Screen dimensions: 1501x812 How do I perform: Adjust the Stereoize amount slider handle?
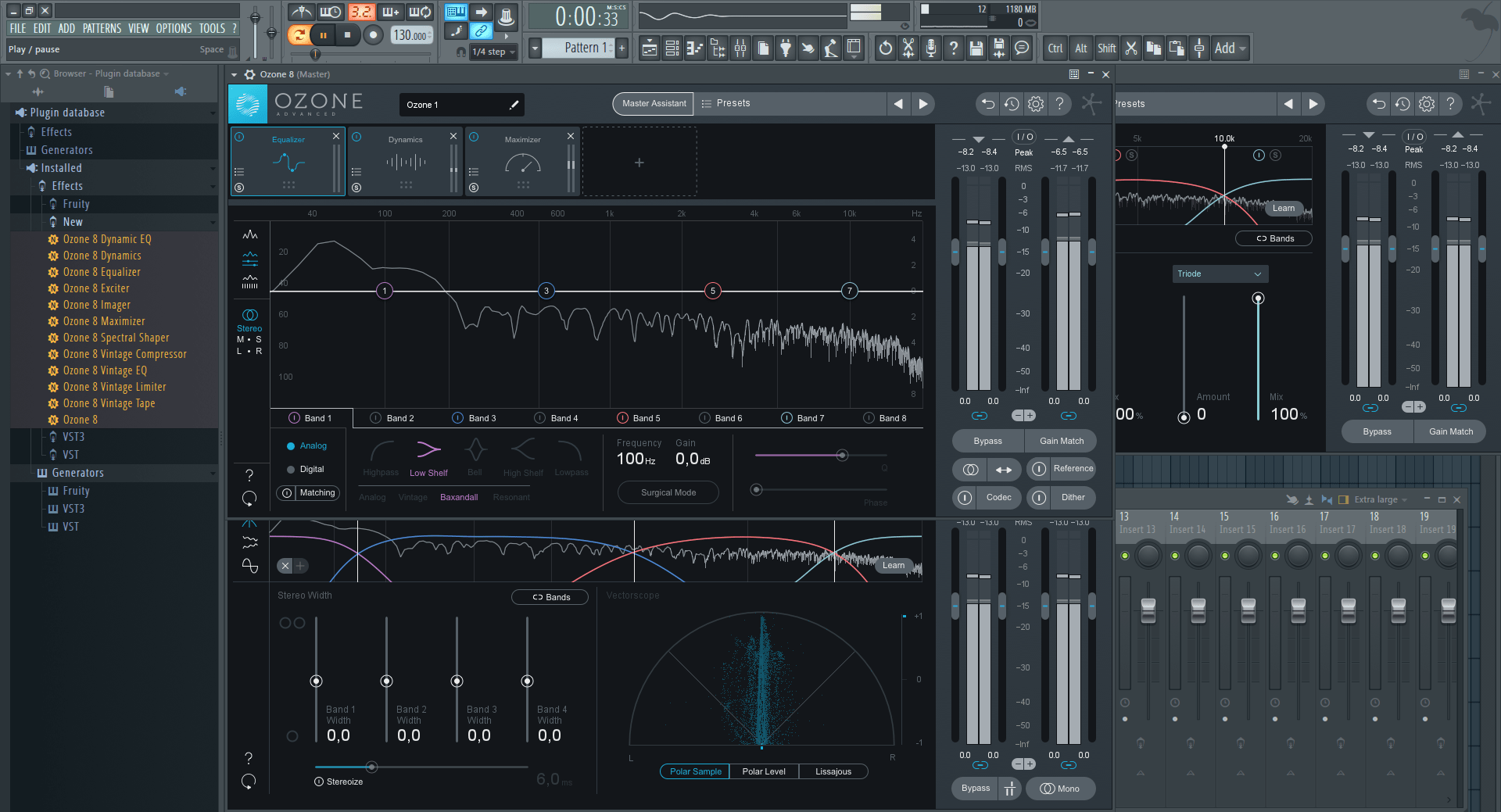click(x=371, y=767)
